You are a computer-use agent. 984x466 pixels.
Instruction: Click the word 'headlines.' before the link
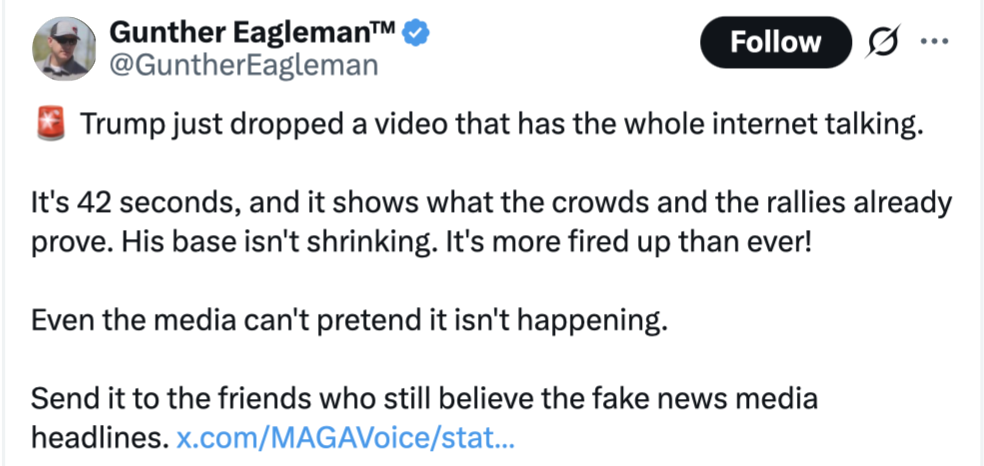(x=100, y=438)
